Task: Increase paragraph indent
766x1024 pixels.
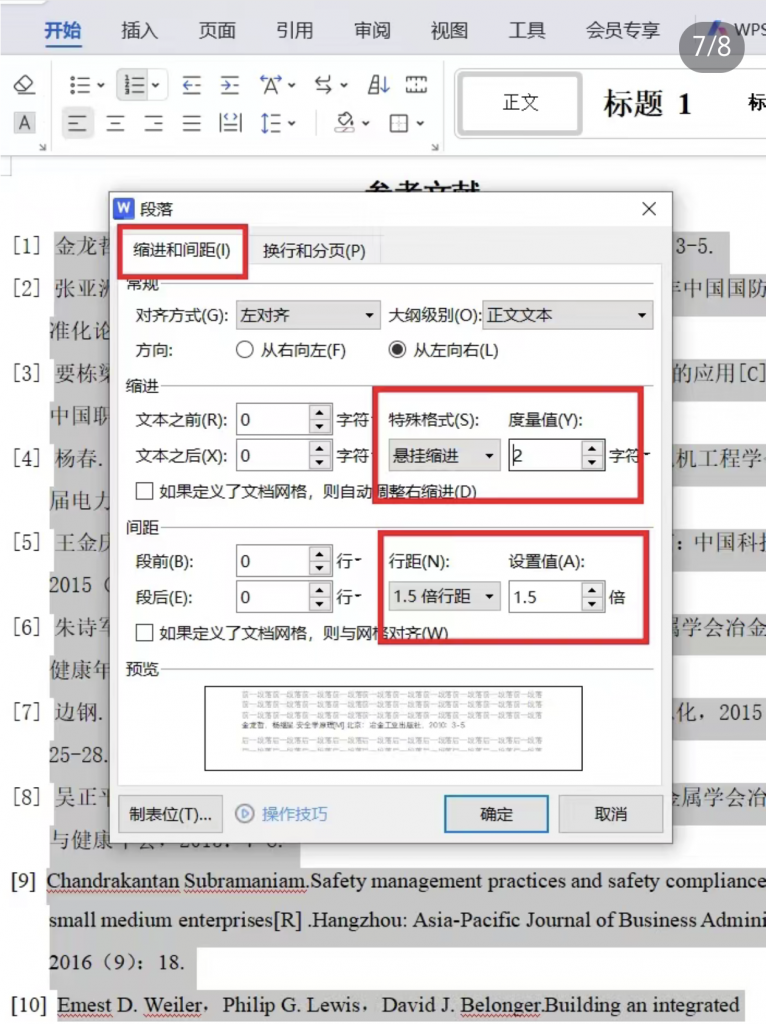Action: (229, 85)
